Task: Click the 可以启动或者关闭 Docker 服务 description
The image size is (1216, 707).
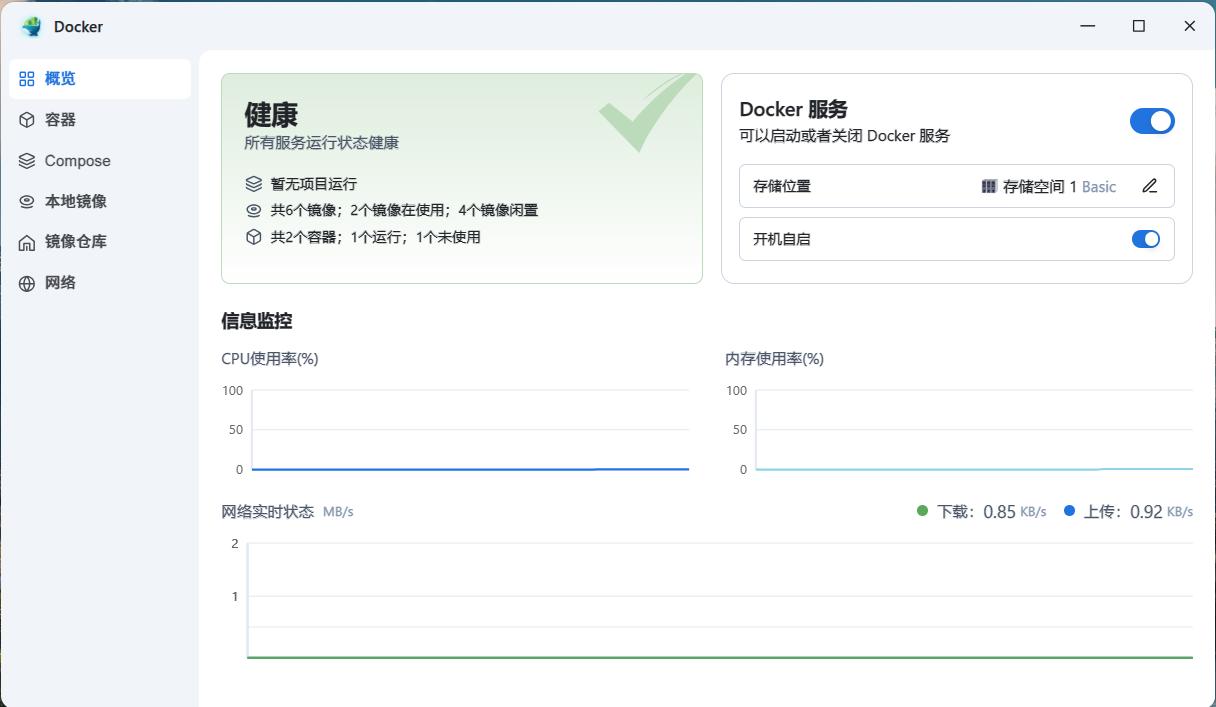Action: [845, 136]
